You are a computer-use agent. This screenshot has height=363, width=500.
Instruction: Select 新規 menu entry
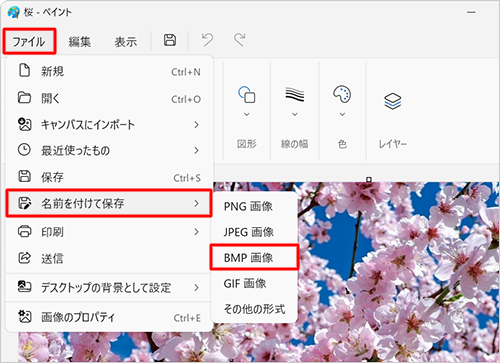pos(110,71)
